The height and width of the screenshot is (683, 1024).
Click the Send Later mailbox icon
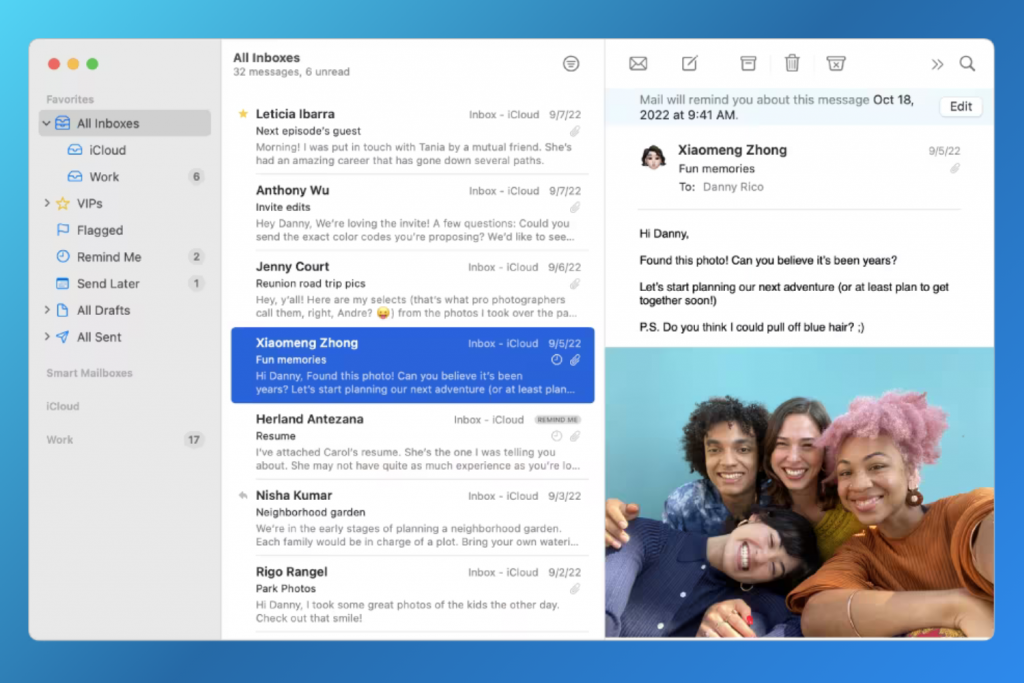(61, 283)
